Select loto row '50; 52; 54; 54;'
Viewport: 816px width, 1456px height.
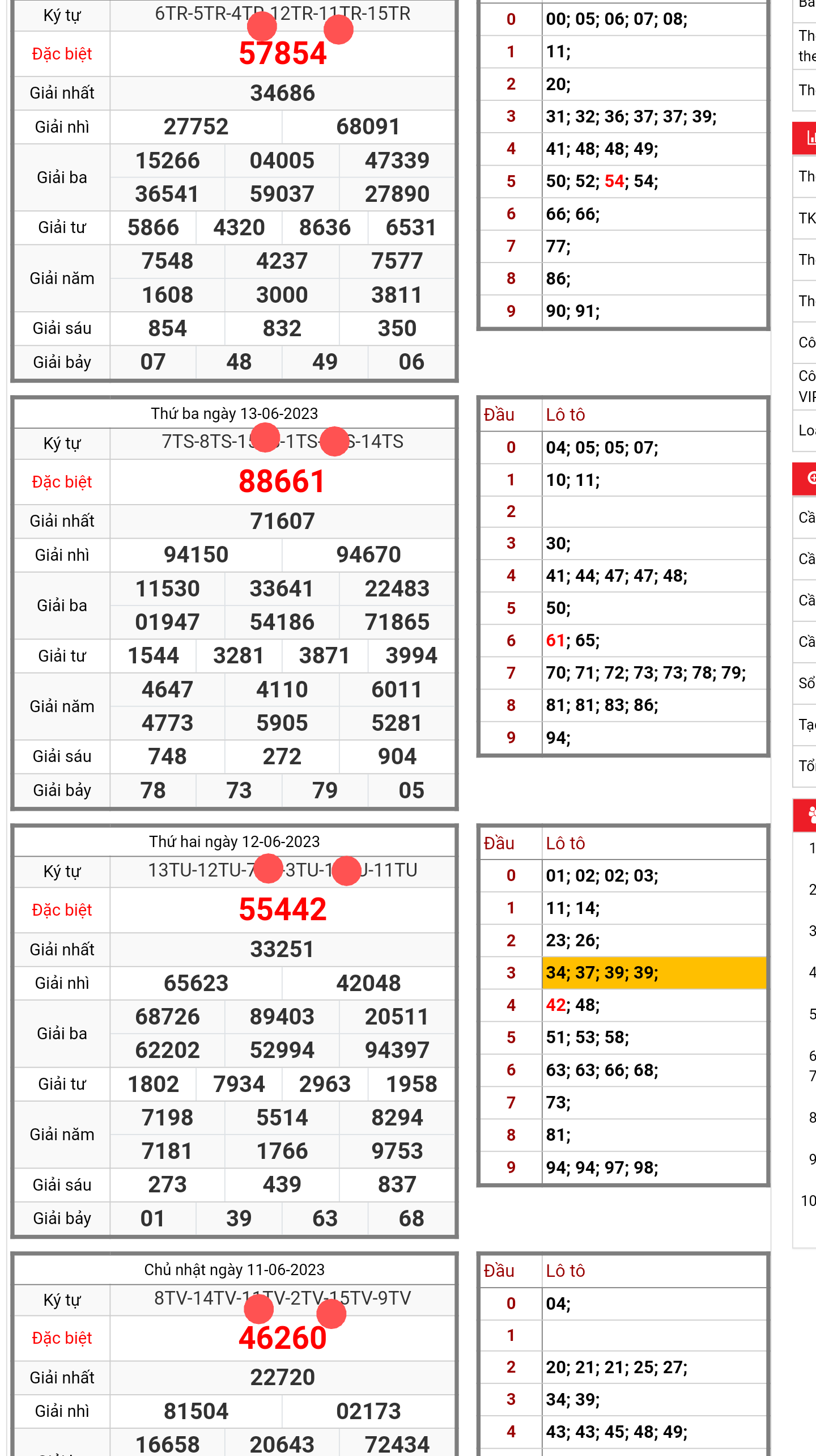click(x=654, y=181)
